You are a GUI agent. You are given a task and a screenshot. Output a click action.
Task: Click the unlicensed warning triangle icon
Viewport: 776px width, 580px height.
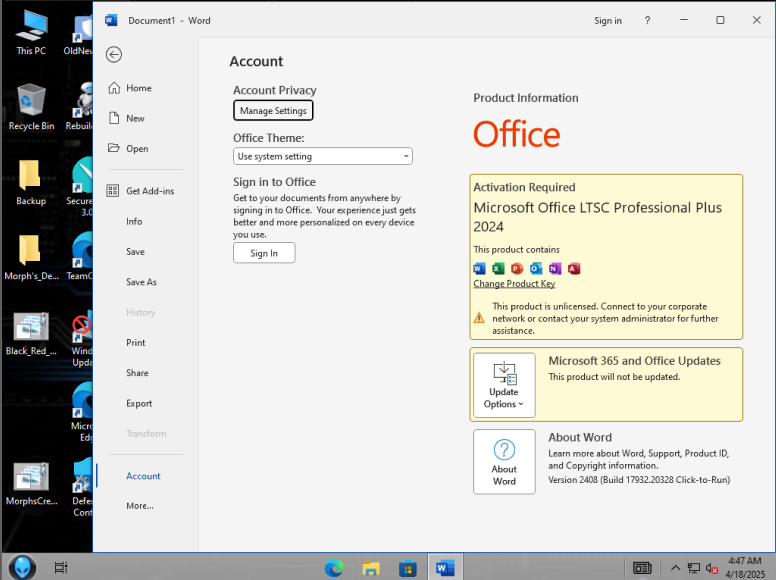[x=479, y=318]
